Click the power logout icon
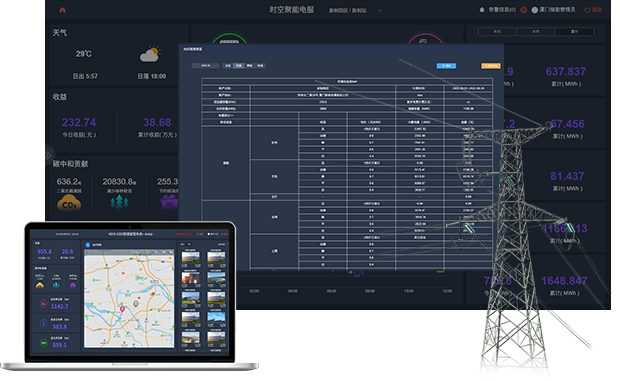This screenshot has width=620, height=381. point(587,10)
